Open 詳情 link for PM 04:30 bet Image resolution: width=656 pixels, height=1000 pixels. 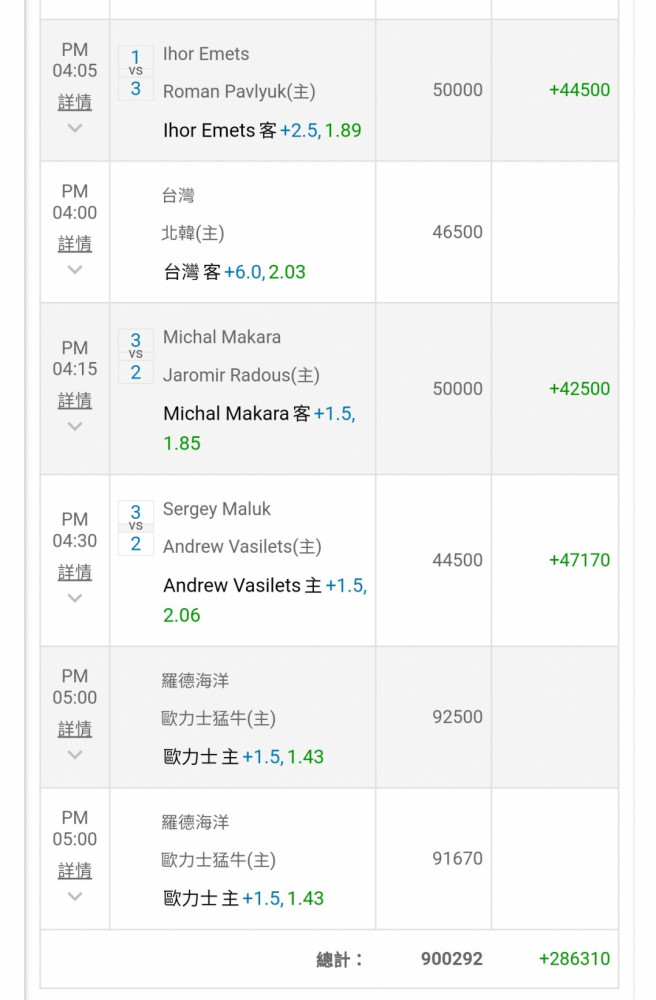75,572
